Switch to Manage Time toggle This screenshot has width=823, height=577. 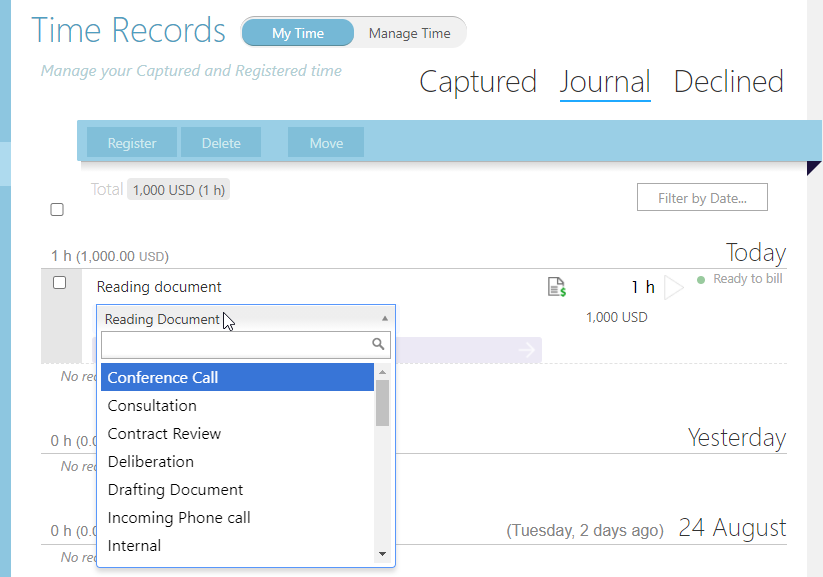[x=409, y=33]
